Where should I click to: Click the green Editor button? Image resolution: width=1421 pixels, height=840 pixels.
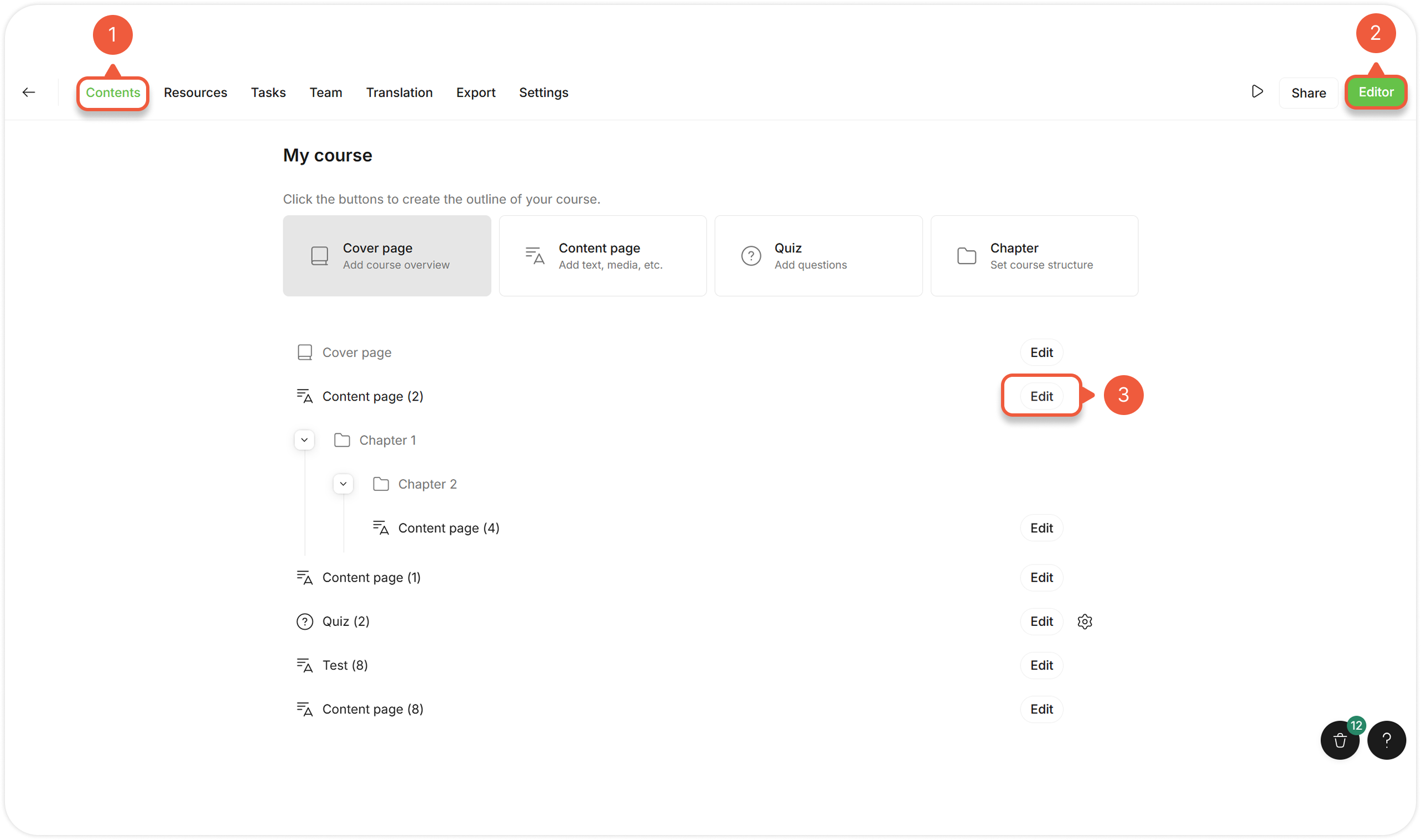[1375, 92]
